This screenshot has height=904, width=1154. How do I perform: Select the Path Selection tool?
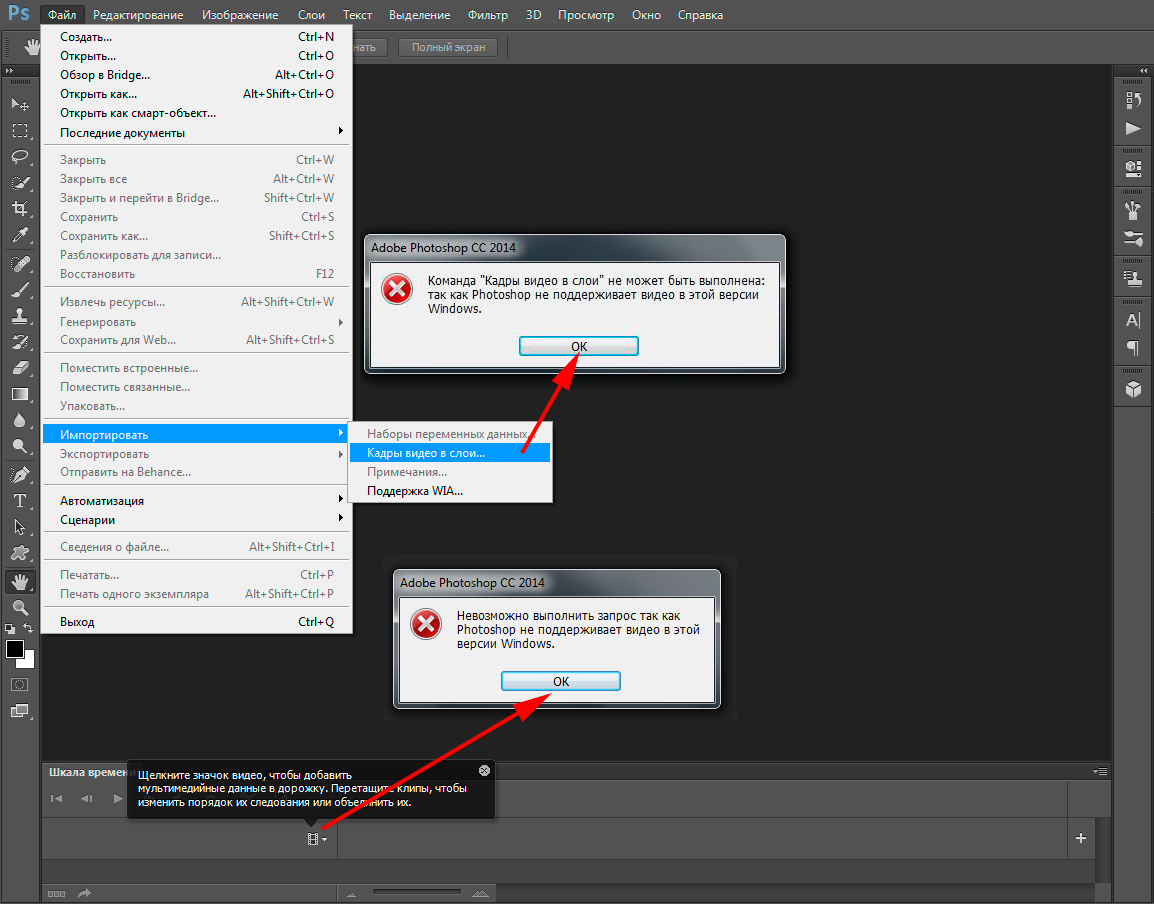(x=20, y=527)
